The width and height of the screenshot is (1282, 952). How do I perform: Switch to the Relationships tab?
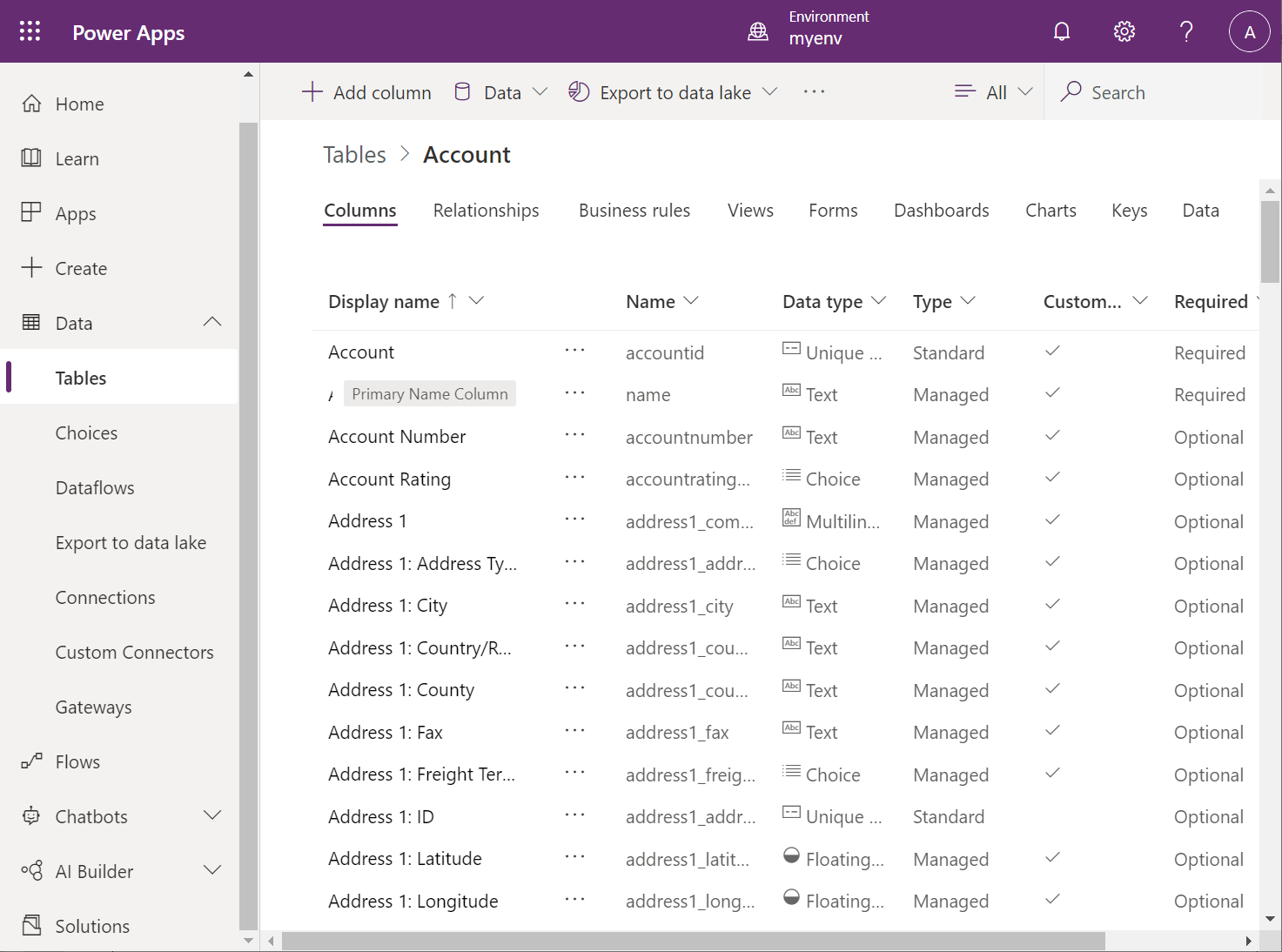[x=486, y=211]
